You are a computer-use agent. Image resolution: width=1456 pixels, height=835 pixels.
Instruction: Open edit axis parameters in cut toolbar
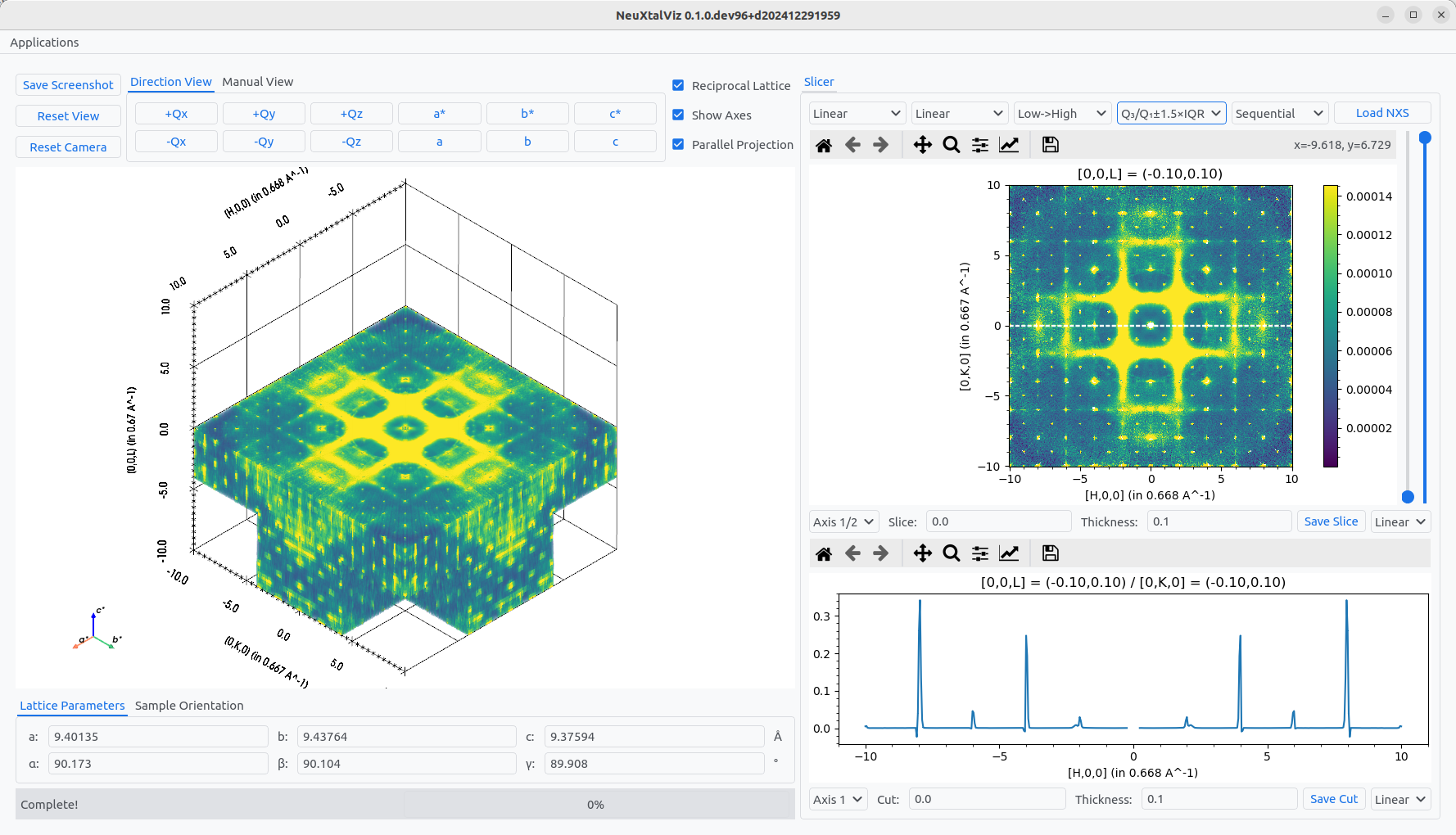[x=1009, y=553]
